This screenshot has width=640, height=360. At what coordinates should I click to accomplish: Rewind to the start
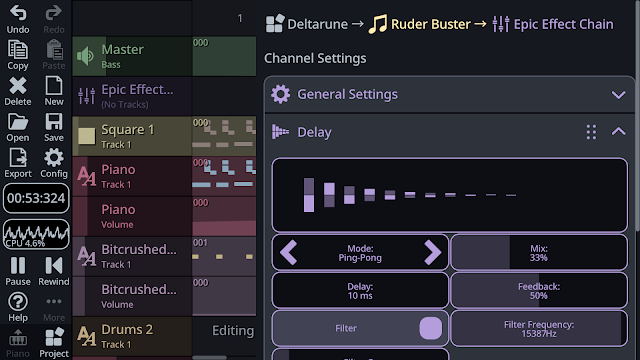point(53,271)
